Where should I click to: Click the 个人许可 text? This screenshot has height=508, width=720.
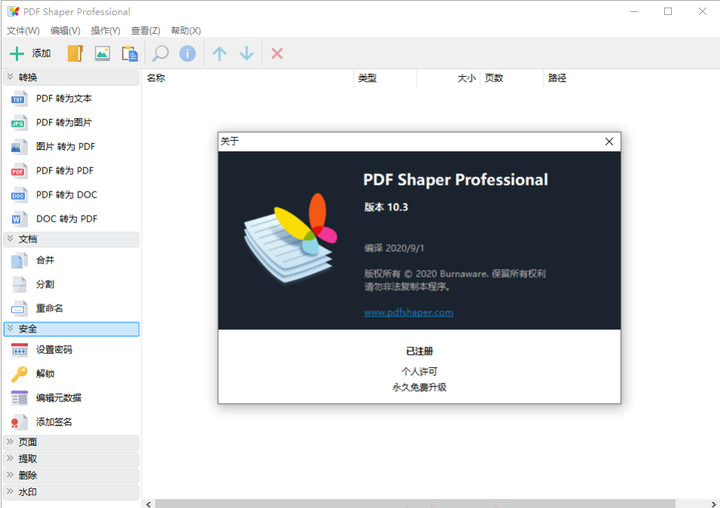coord(419,371)
